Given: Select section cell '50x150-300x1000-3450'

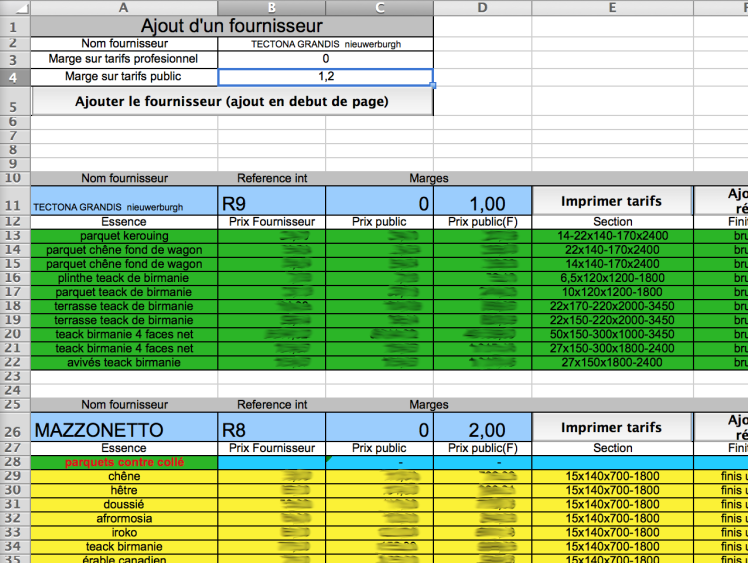Looking at the screenshot, I should (x=613, y=334).
